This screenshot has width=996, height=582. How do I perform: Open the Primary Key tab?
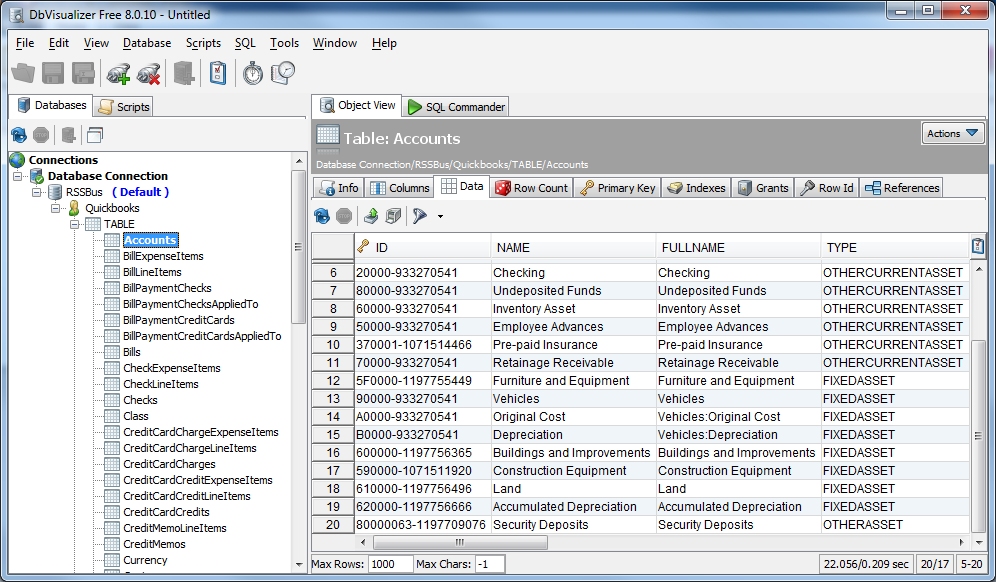617,188
